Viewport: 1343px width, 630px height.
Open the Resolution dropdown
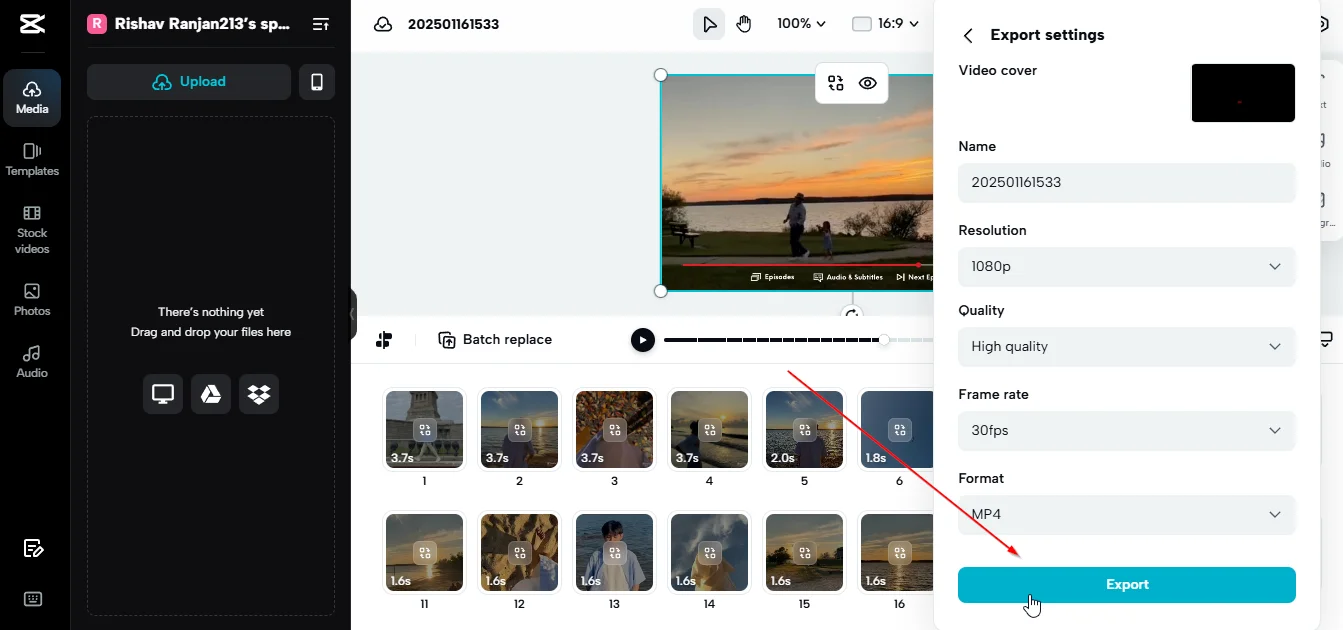pyautogui.click(x=1126, y=266)
